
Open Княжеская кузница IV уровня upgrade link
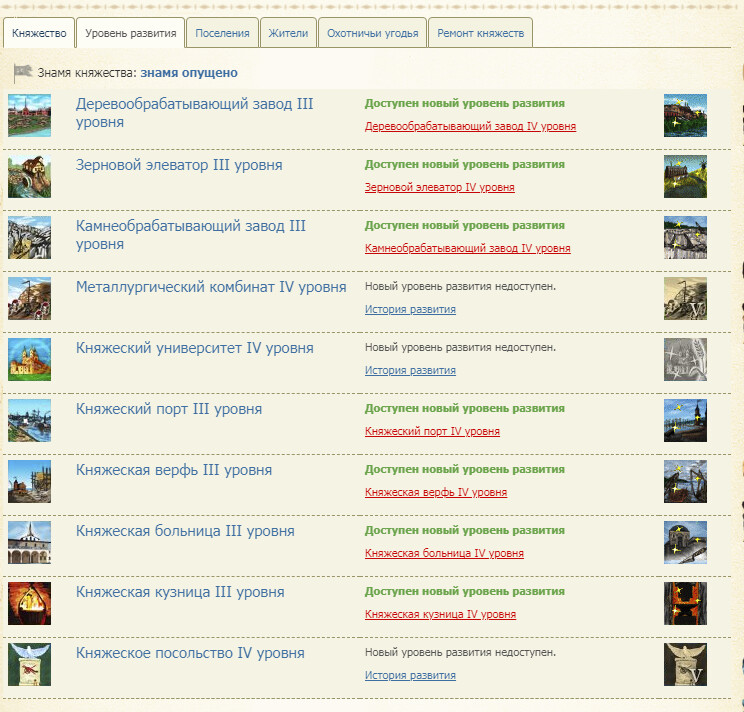(x=440, y=615)
